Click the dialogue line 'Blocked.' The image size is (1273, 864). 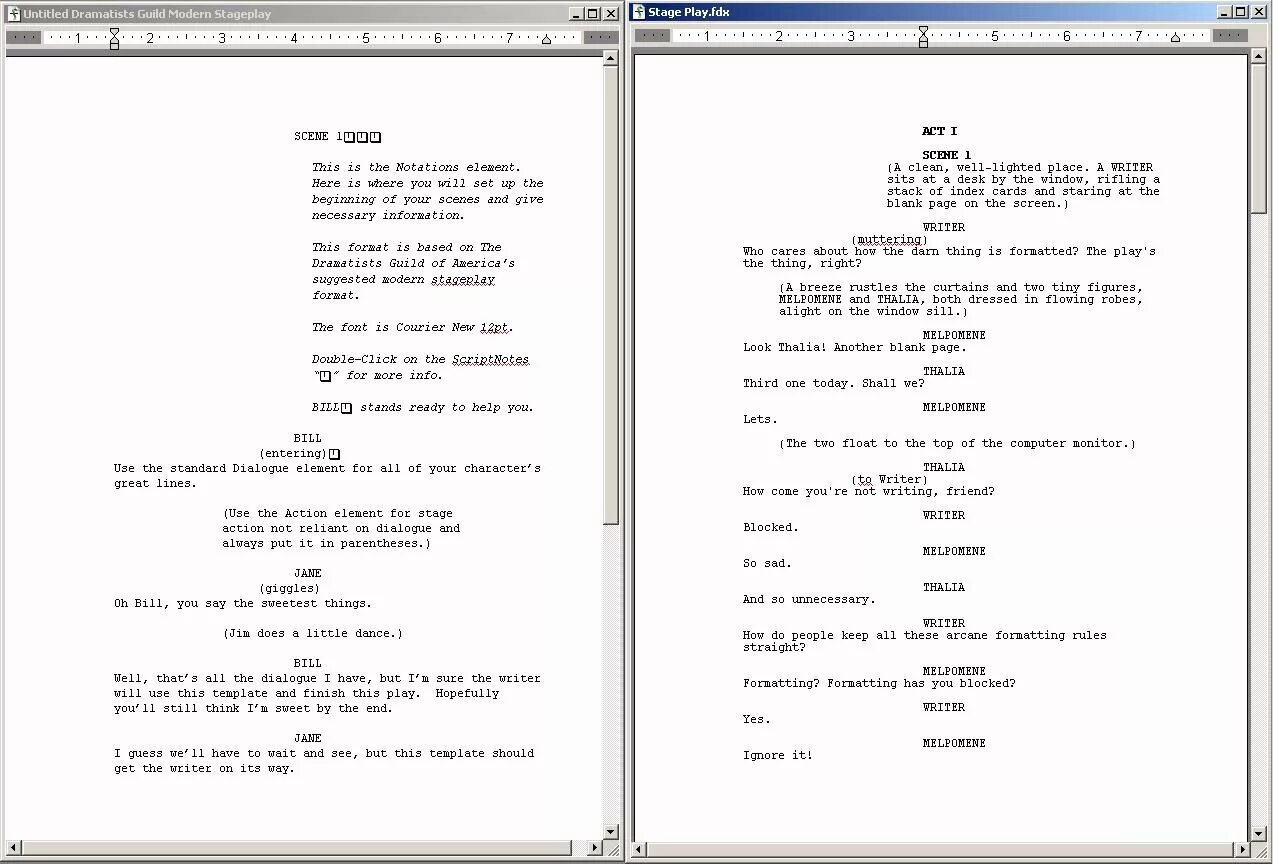[771, 528]
